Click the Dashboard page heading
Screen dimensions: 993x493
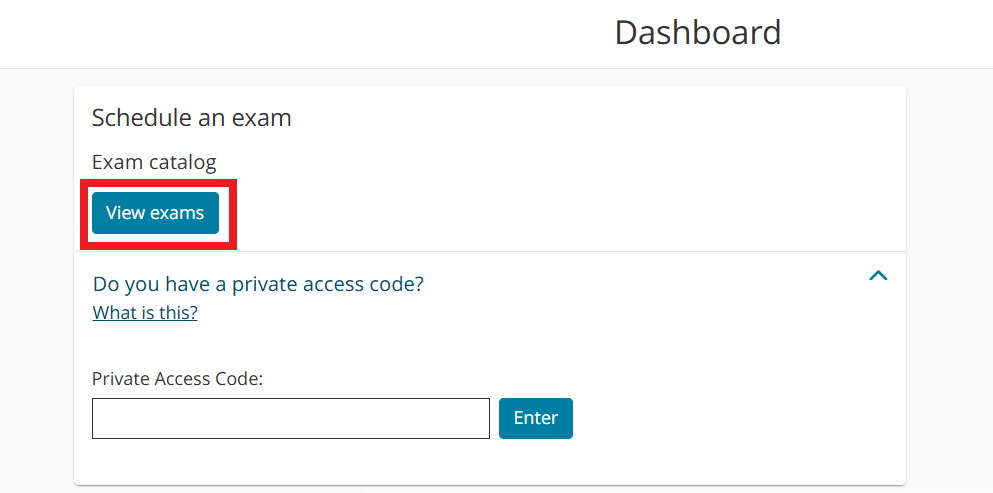[697, 32]
